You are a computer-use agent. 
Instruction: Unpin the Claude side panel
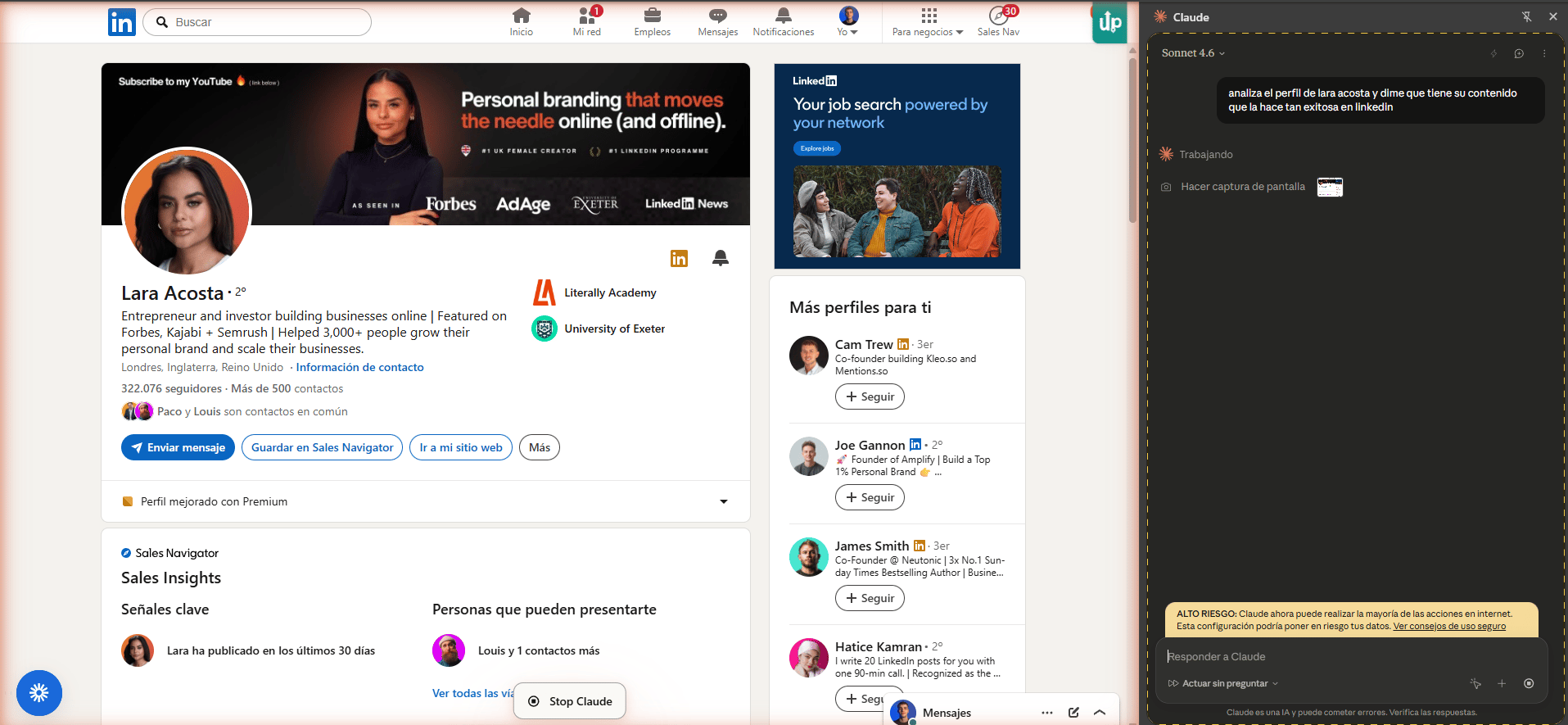point(1526,16)
